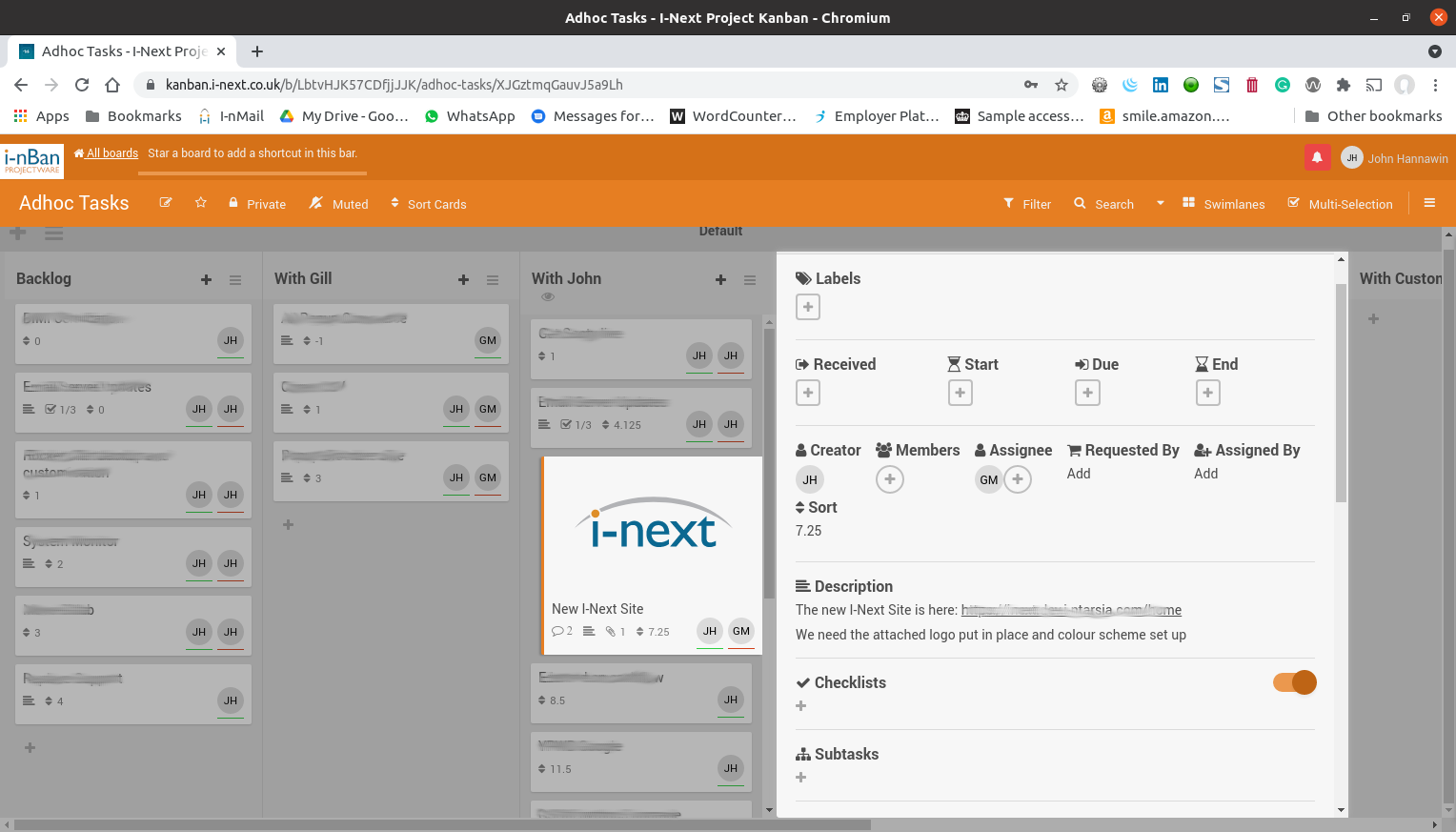
Task: Open WhatsApp bookmark
Action: 470,116
